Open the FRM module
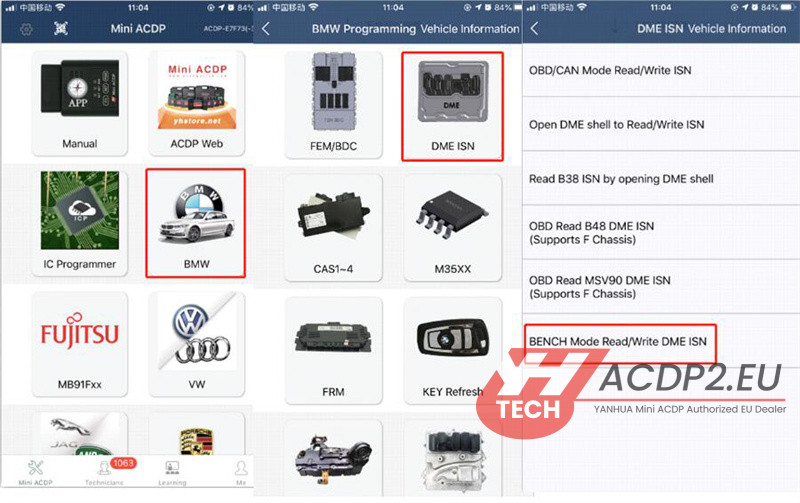 tap(333, 343)
